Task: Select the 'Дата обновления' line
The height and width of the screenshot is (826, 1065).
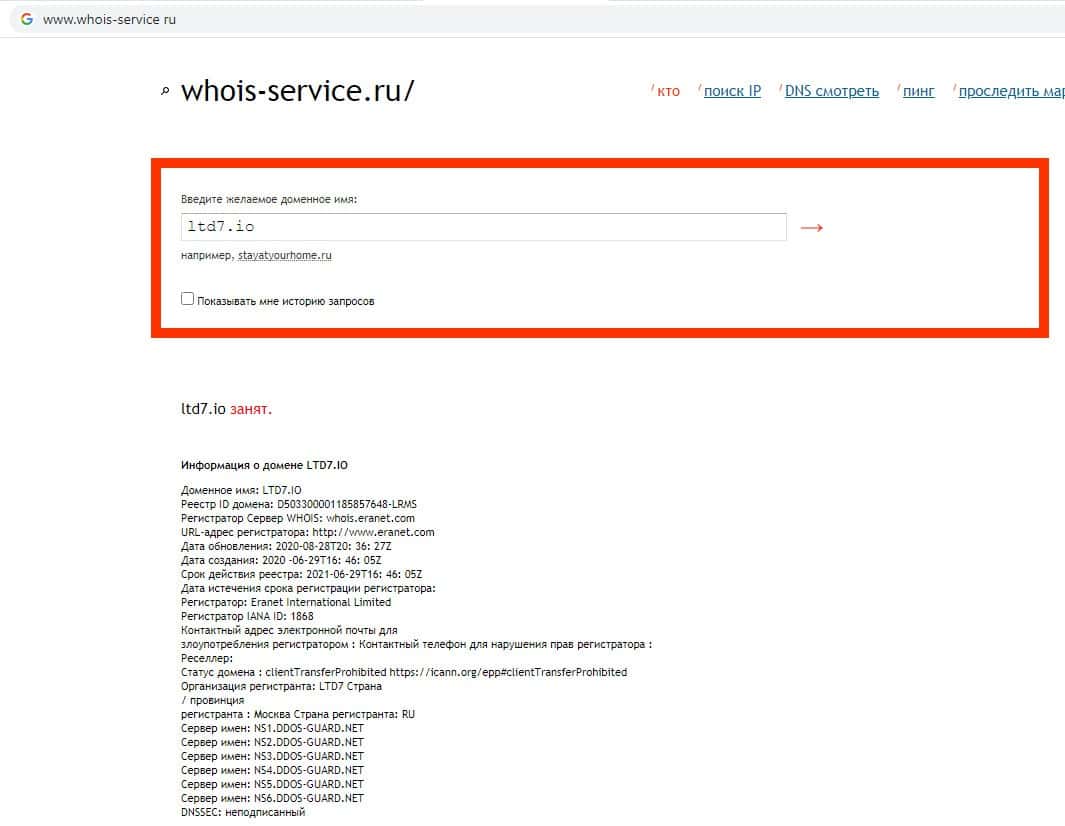Action: point(286,546)
